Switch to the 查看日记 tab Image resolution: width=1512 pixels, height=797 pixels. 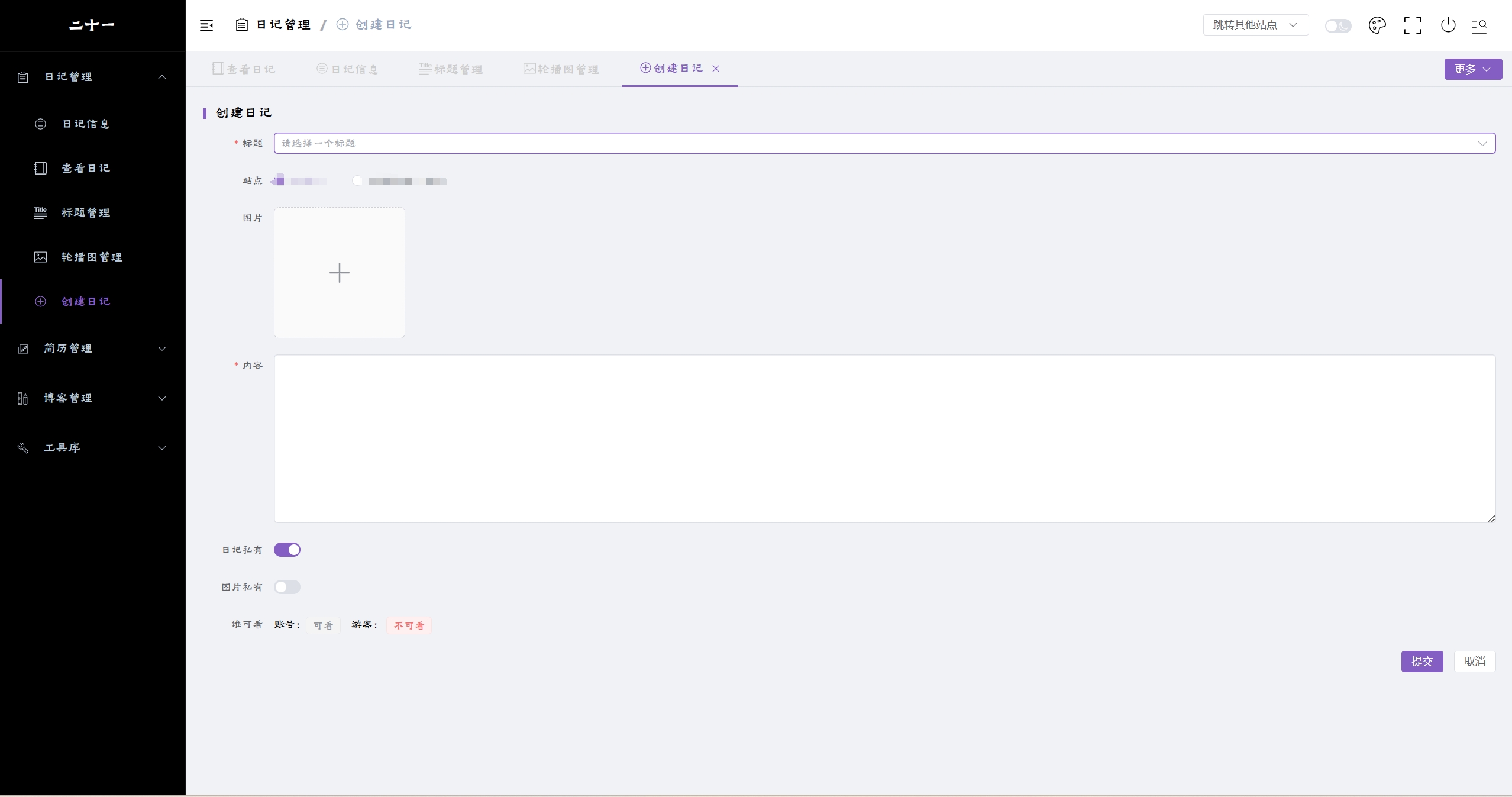tap(244, 69)
